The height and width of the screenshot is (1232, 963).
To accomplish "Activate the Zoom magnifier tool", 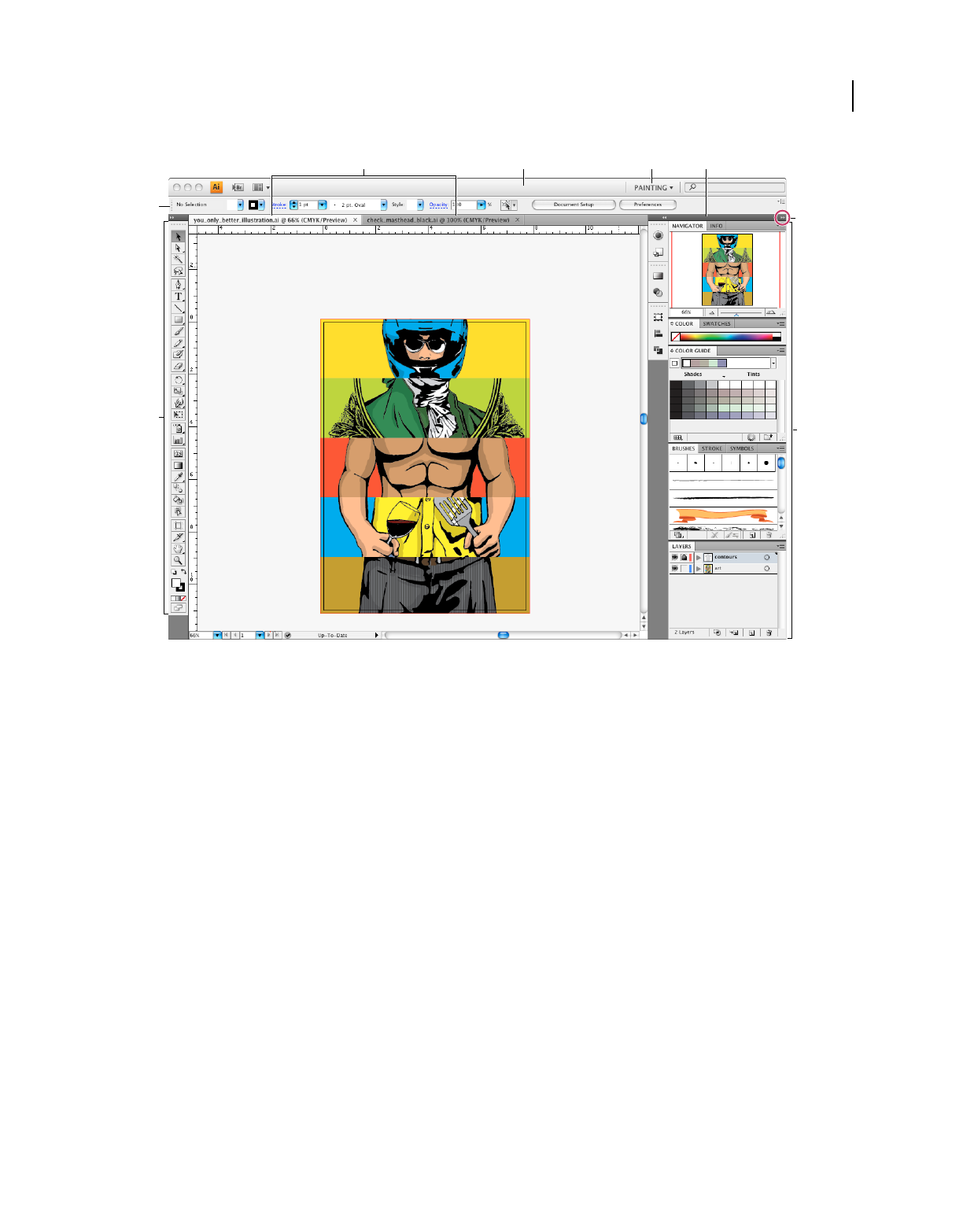I will pyautogui.click(x=178, y=559).
